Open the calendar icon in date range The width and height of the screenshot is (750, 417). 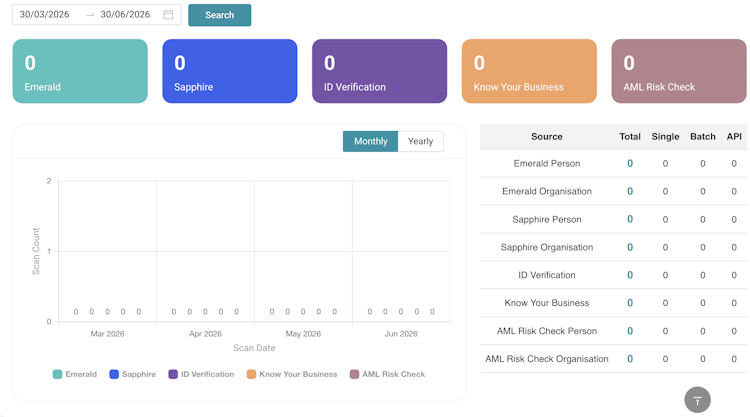[168, 14]
